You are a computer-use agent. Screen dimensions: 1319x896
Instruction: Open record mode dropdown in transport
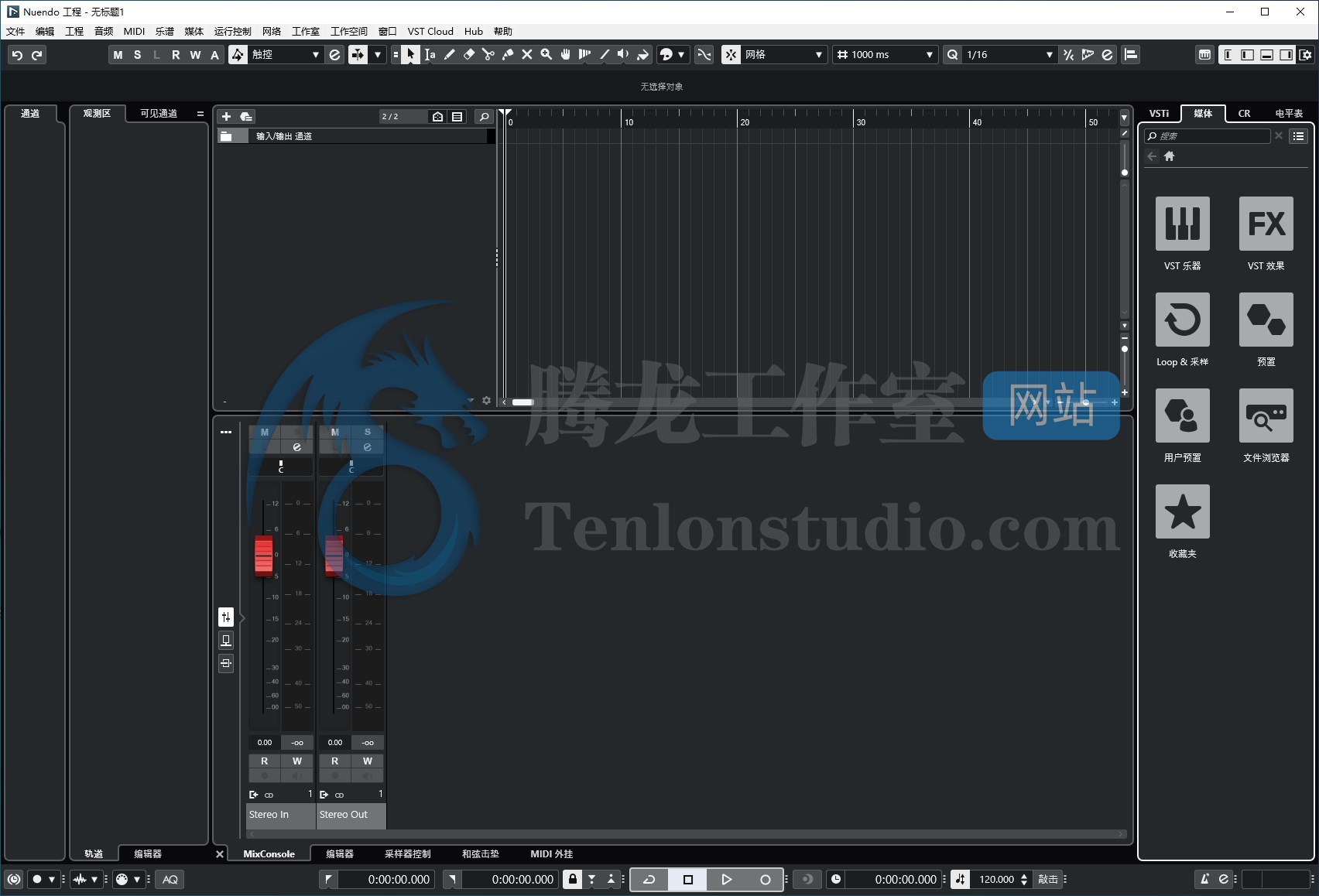click(x=52, y=879)
